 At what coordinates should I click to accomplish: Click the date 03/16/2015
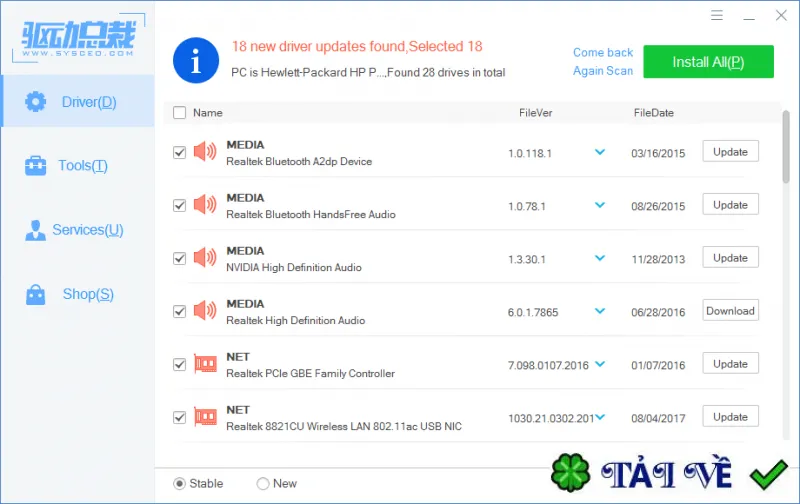658,153
